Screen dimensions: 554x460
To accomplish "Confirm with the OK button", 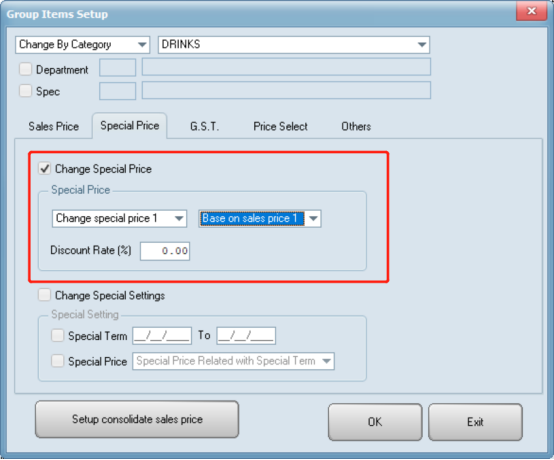I will (375, 422).
